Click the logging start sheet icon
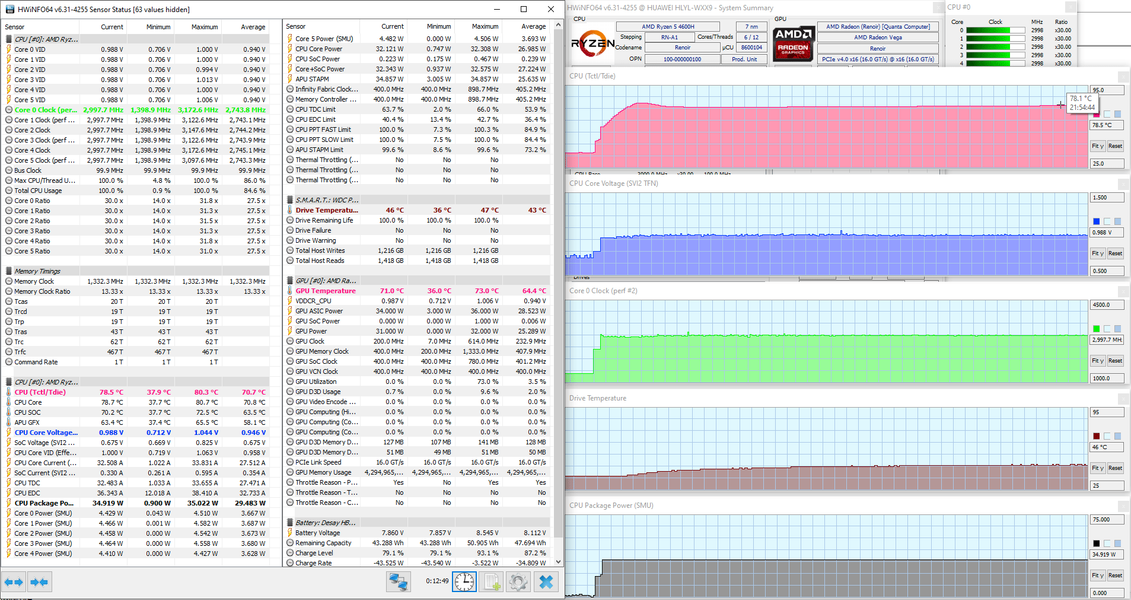The height and width of the screenshot is (600, 1131). [x=491, y=581]
